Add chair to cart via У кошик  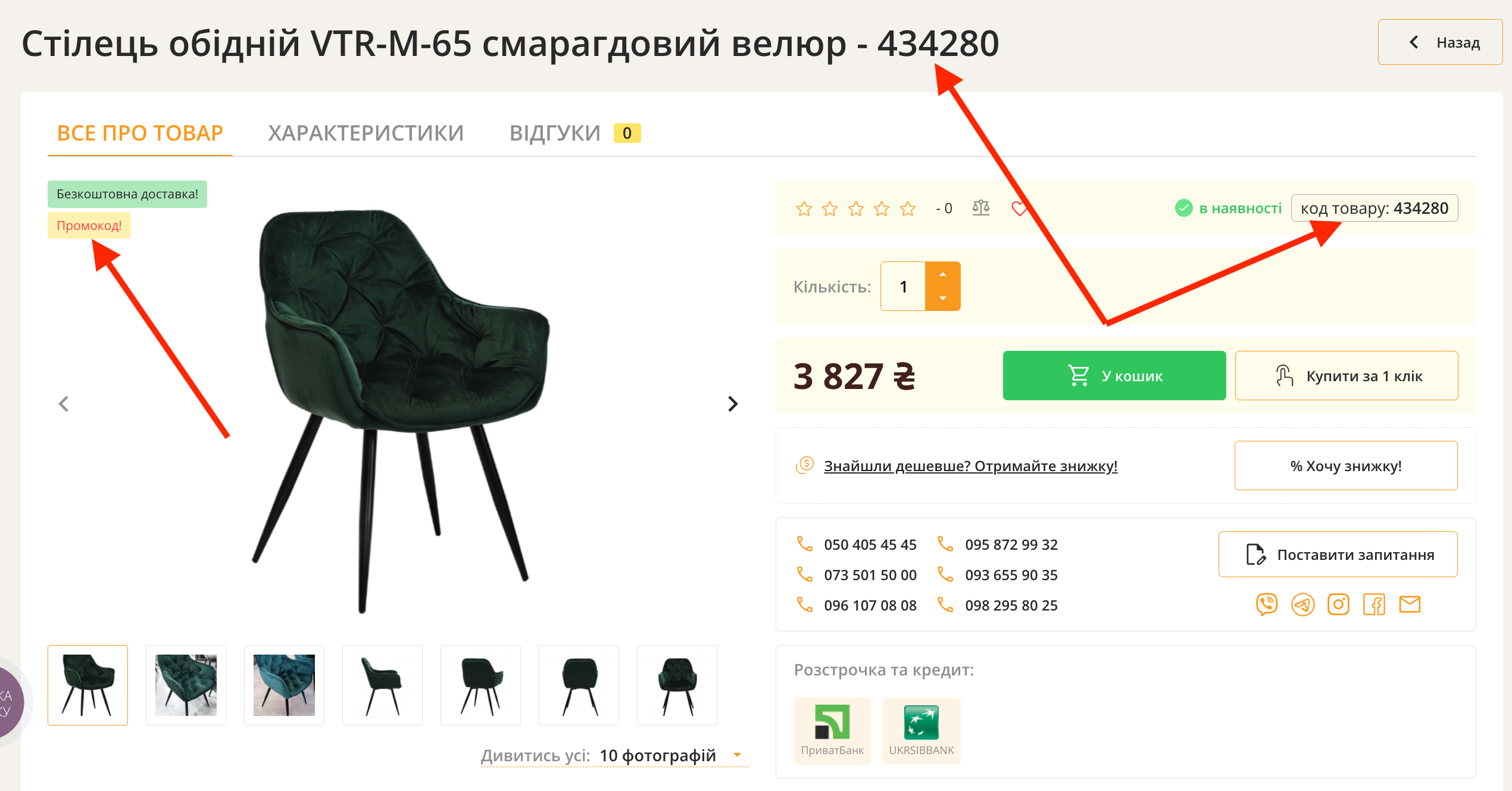click(x=1114, y=375)
